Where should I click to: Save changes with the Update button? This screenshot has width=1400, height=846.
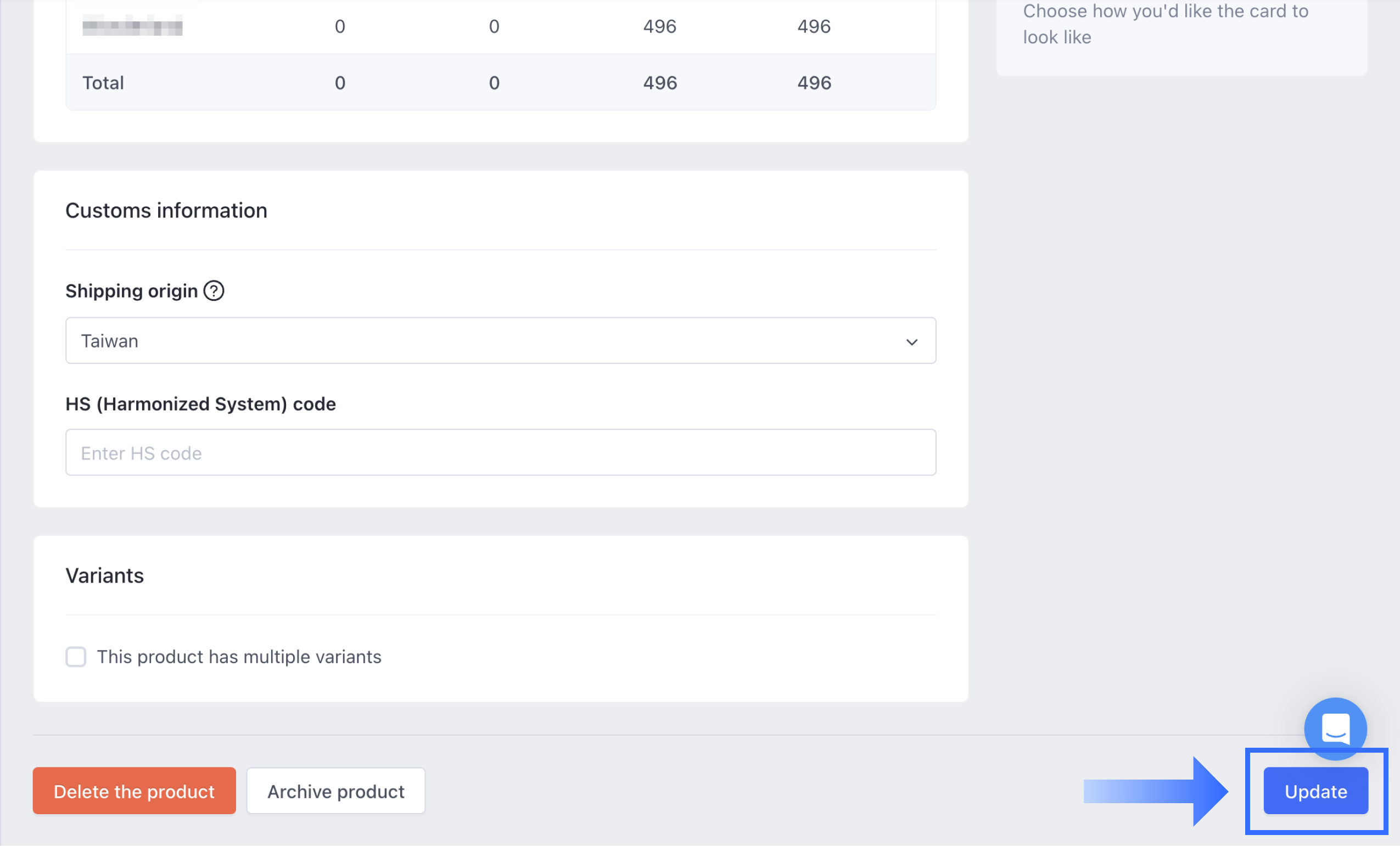pos(1315,791)
